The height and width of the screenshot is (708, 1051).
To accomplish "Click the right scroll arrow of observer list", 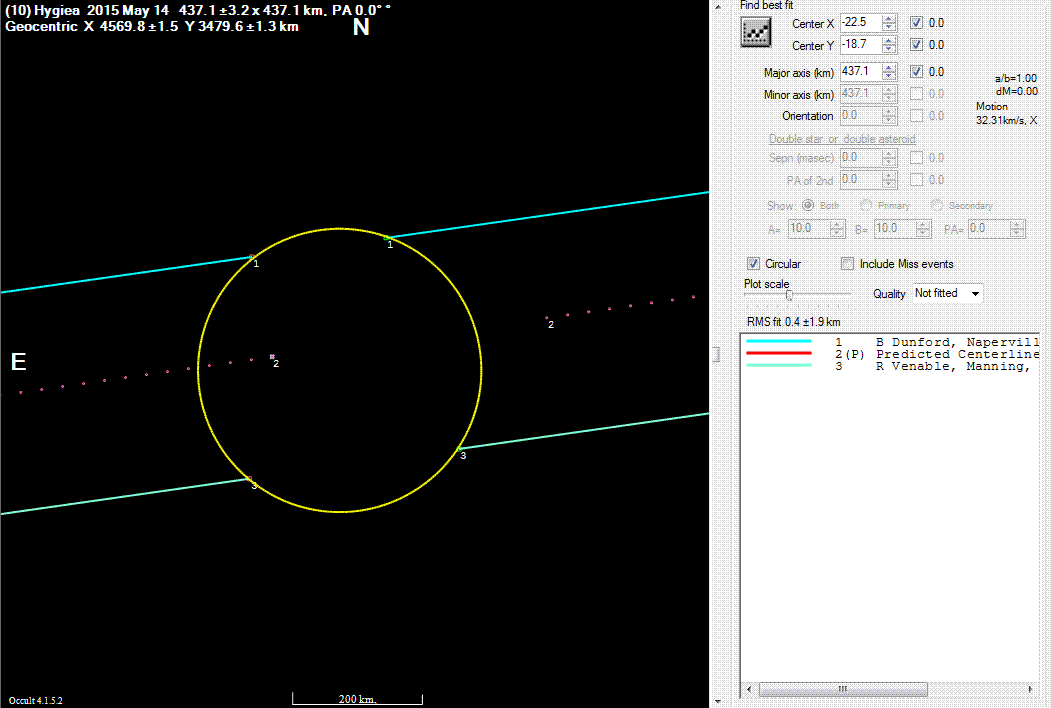I will [x=1031, y=689].
